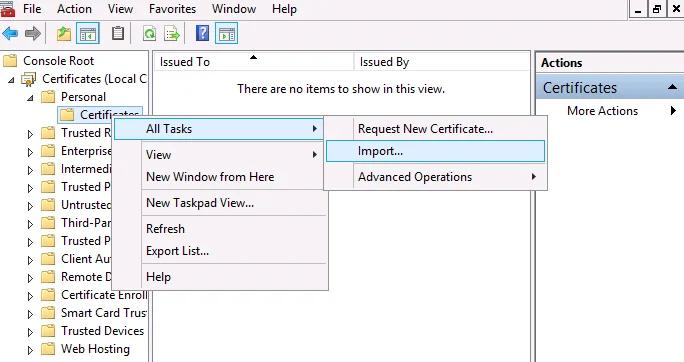
Task: Select Console Root in the tree
Action: [x=58, y=61]
